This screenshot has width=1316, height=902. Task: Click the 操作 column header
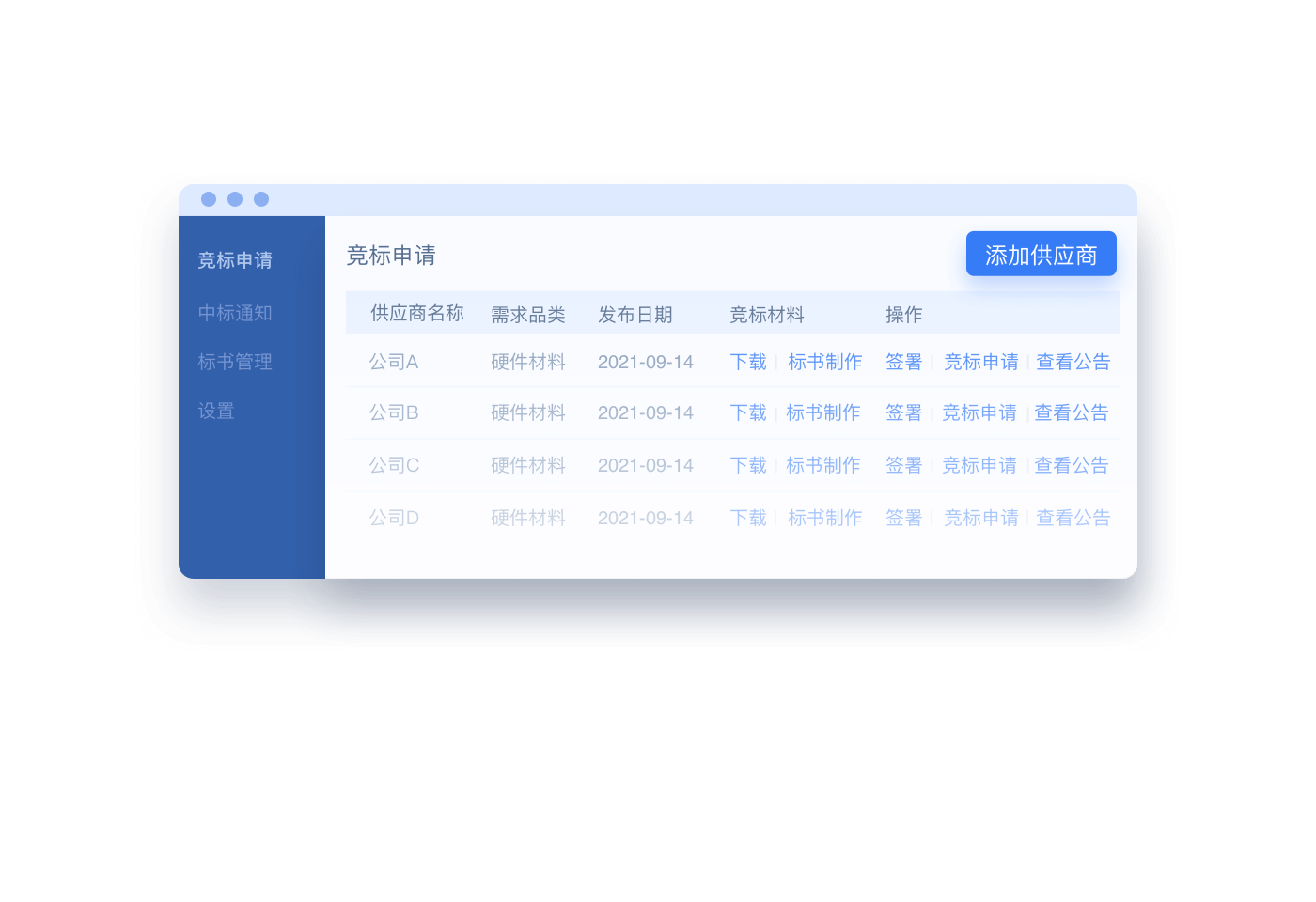click(x=903, y=315)
